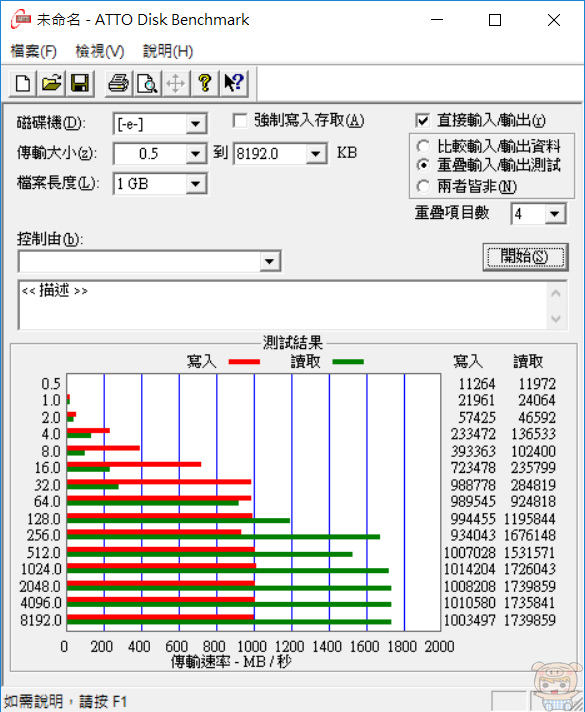Minimize the ATTO Disk Benchmark window
The width and height of the screenshot is (585, 712).
437,20
